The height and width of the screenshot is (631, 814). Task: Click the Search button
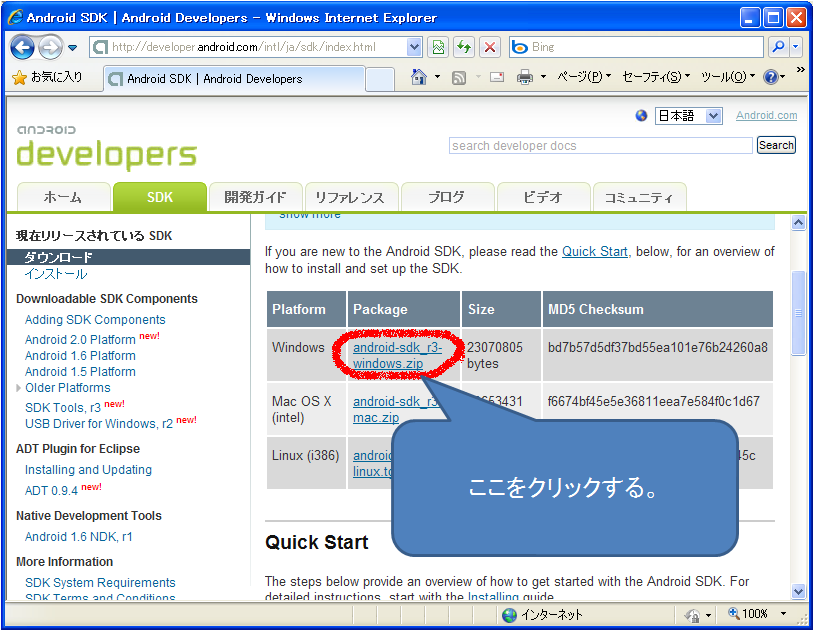point(776,145)
